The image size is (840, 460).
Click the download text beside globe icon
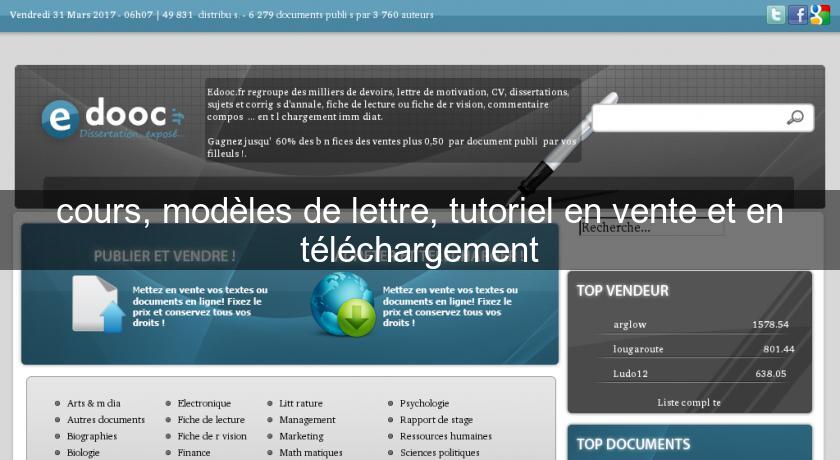[451, 306]
